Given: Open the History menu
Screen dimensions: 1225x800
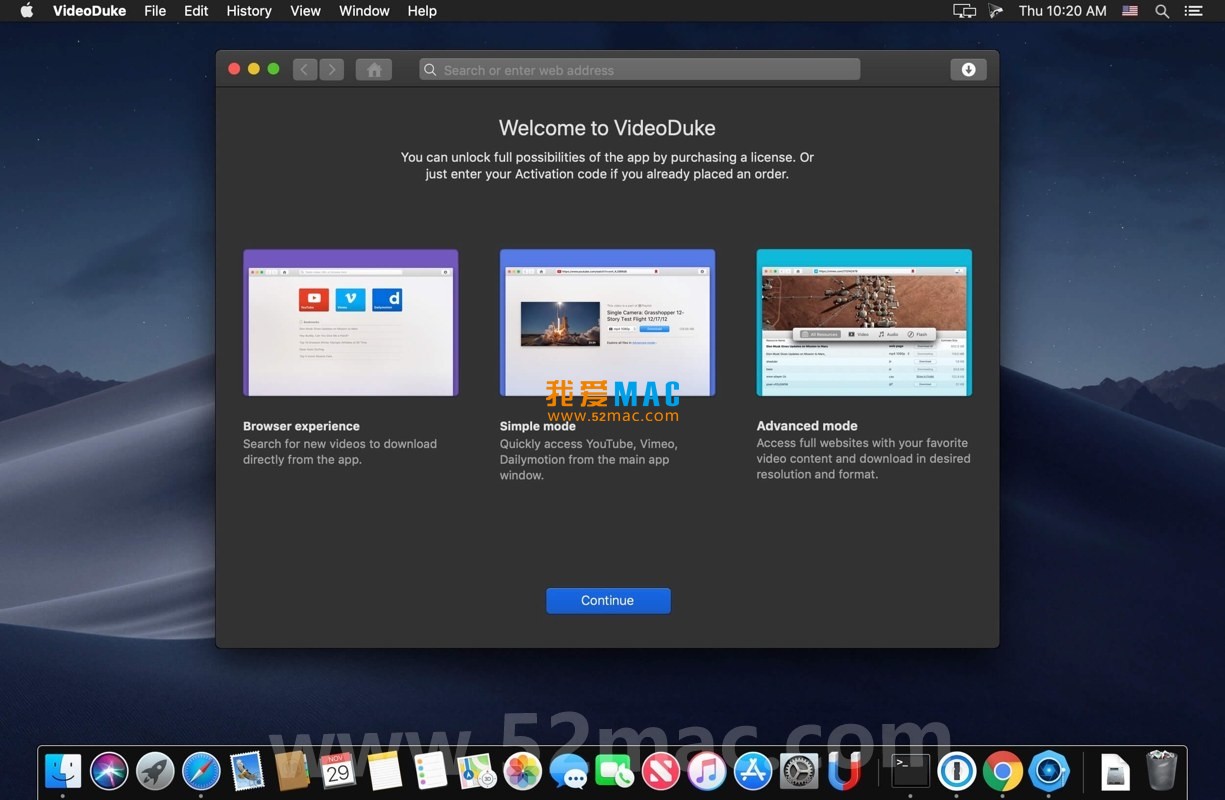Looking at the screenshot, I should [248, 11].
